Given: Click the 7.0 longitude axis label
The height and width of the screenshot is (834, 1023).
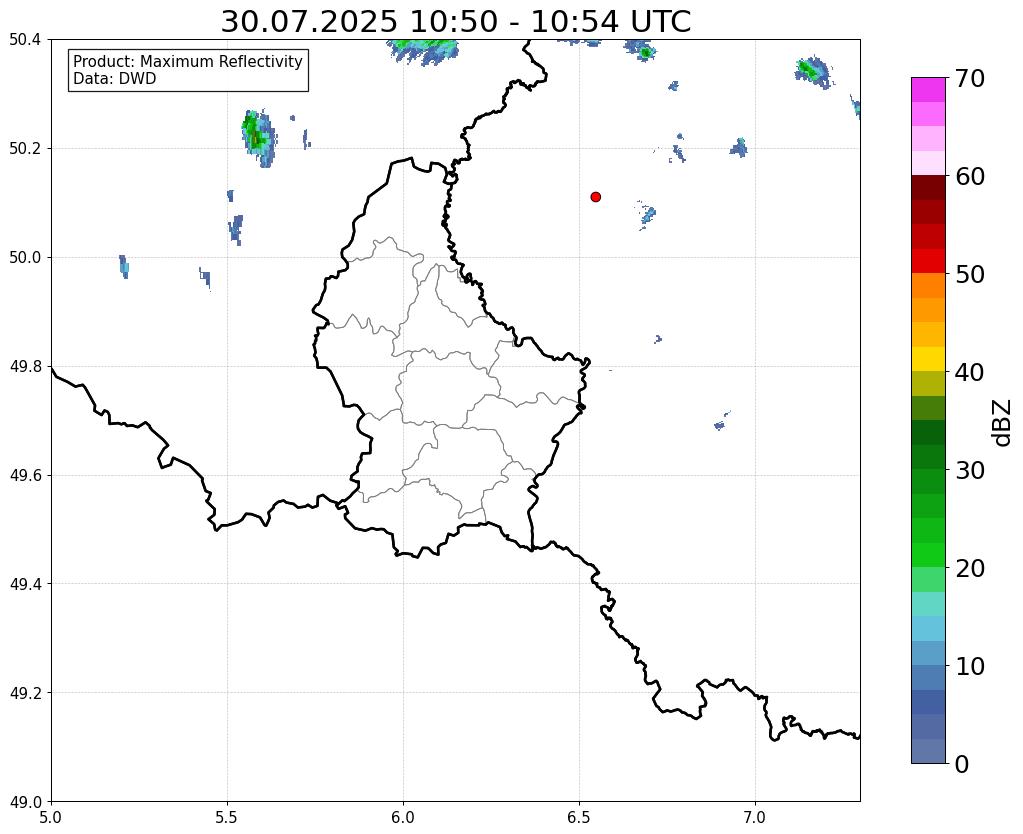Looking at the screenshot, I should tap(755, 817).
